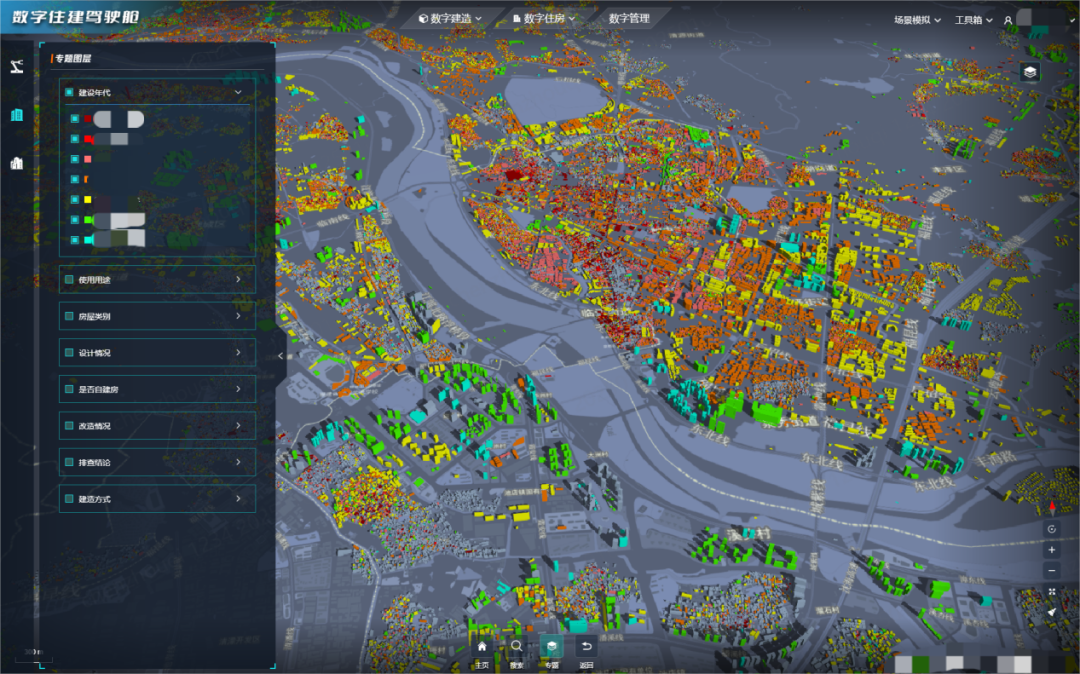Screen dimensions: 1080x674
Task: Select the 专题 thematic cube icon
Action: click(551, 647)
